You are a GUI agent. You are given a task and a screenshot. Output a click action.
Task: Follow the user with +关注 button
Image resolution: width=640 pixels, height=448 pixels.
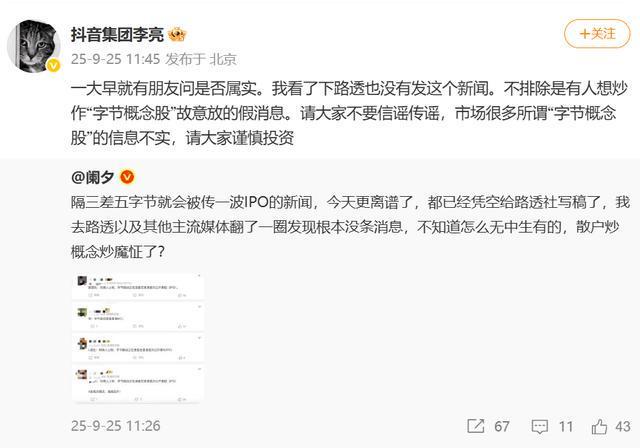coord(597,33)
